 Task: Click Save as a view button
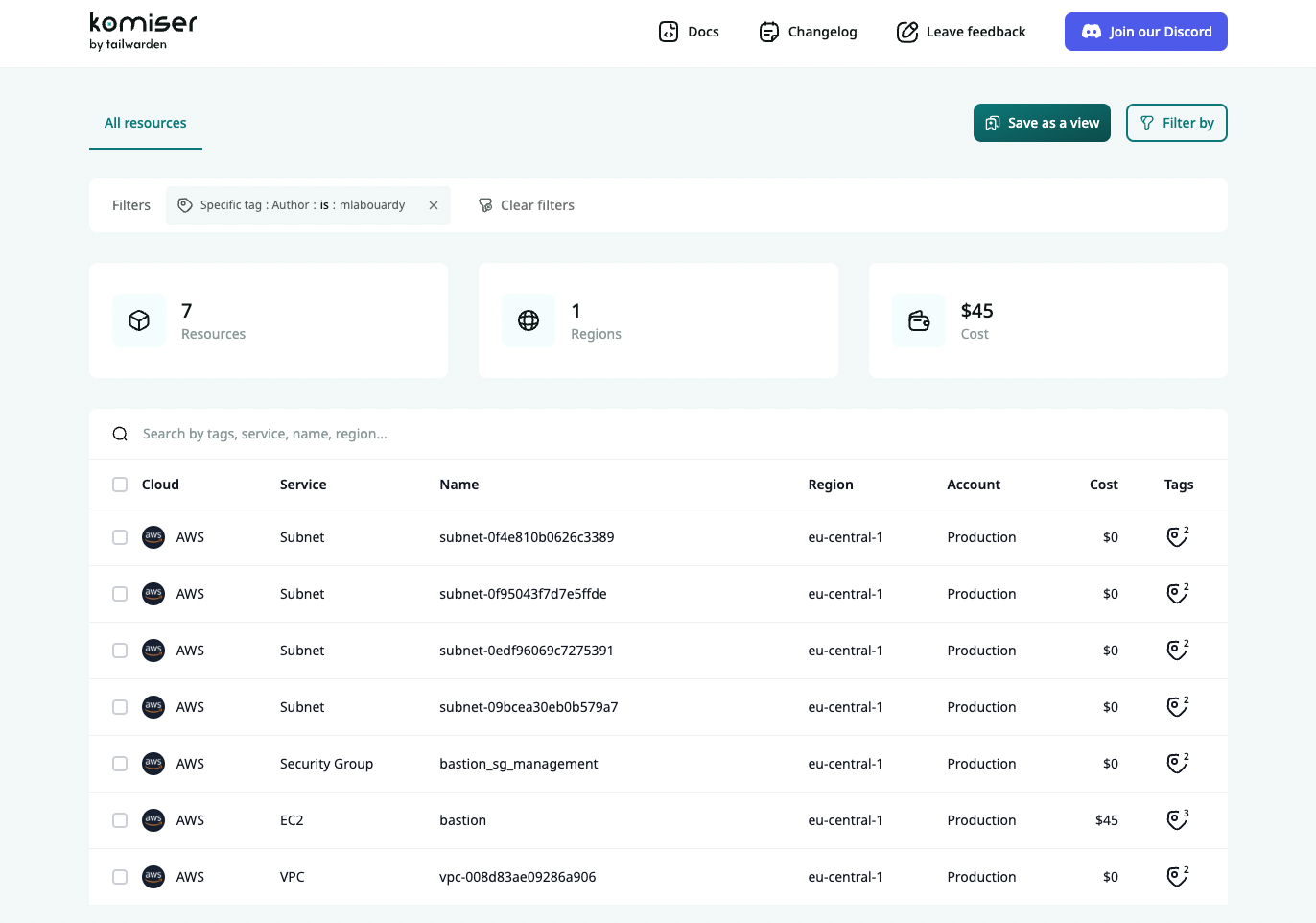point(1042,123)
